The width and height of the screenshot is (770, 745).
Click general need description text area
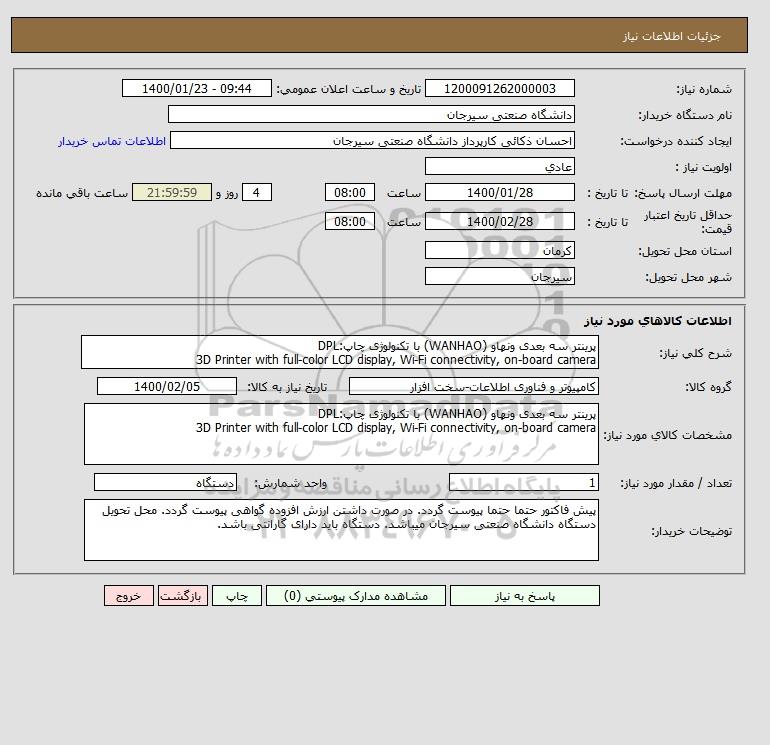pos(340,353)
